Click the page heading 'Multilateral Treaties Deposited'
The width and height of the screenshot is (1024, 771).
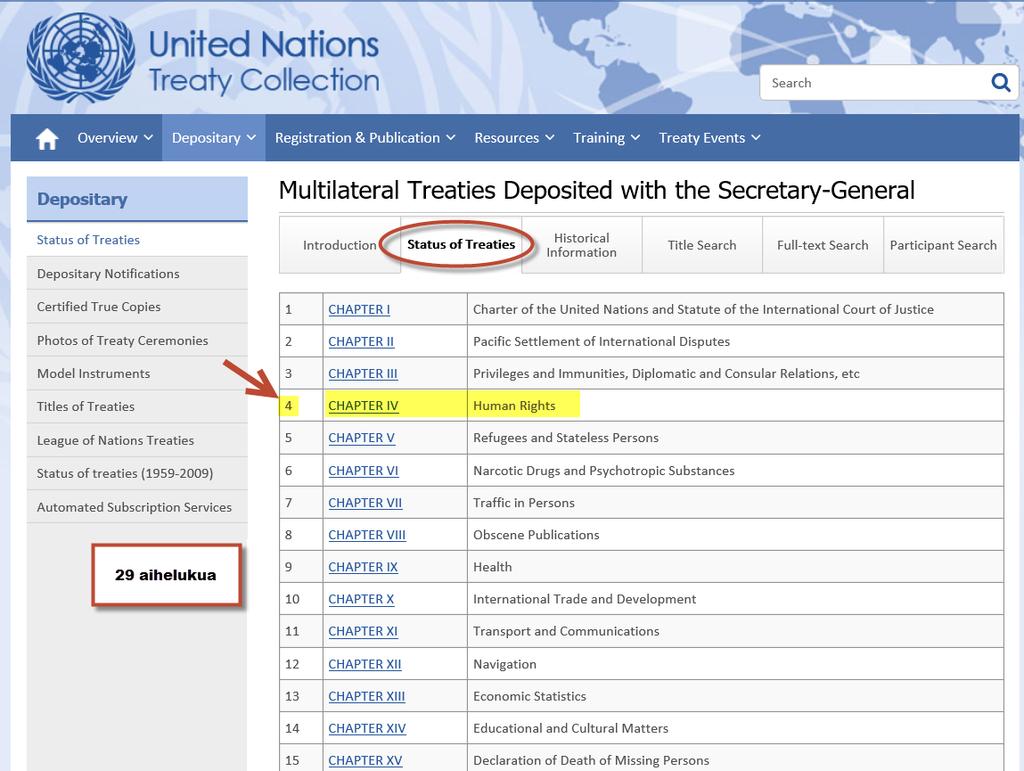[x=596, y=191]
